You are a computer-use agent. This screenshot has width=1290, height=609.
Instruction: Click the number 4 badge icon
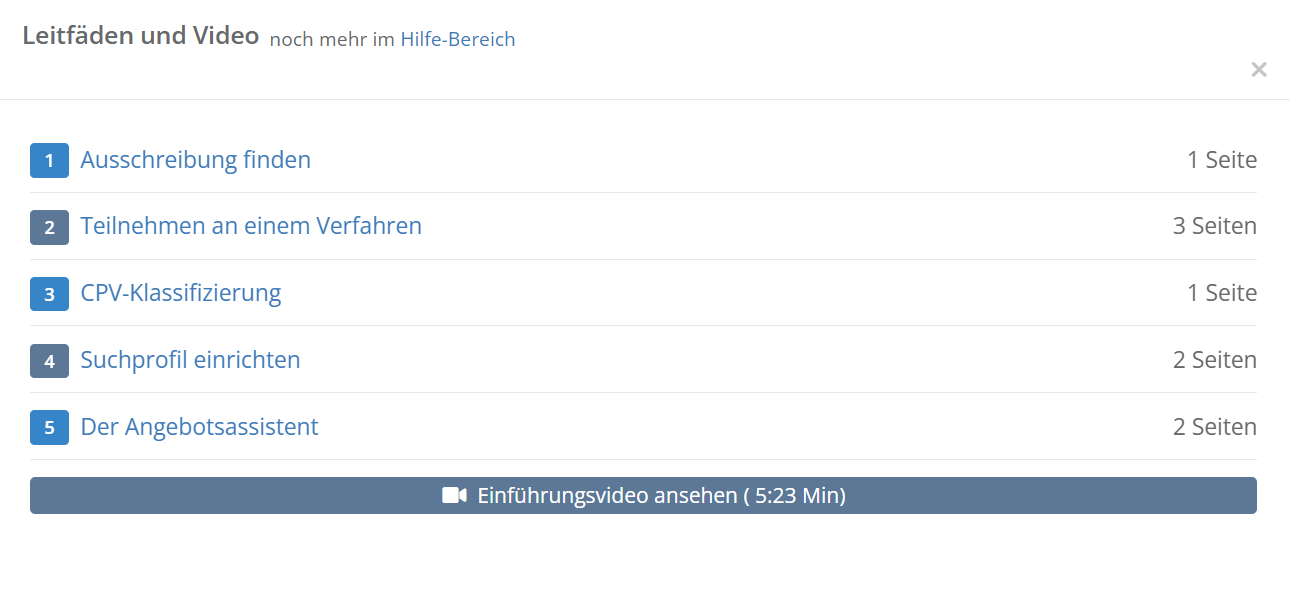coord(49,360)
